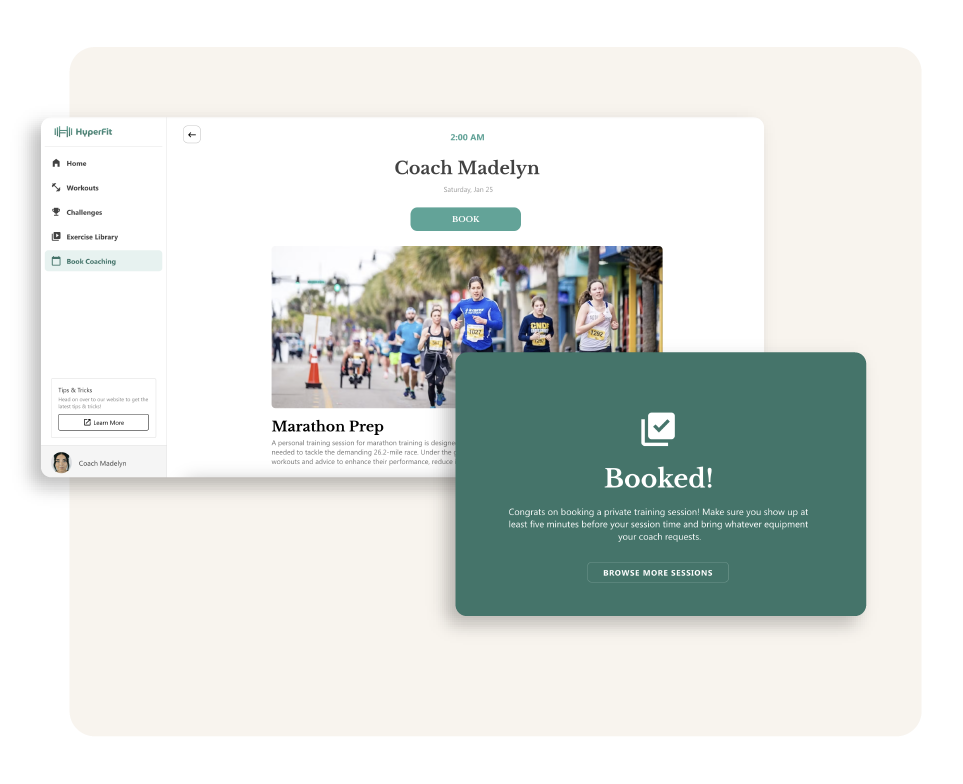Viewport: 963px width, 784px height.
Task: Click Learn More in Tips & Tricks
Action: point(103,422)
